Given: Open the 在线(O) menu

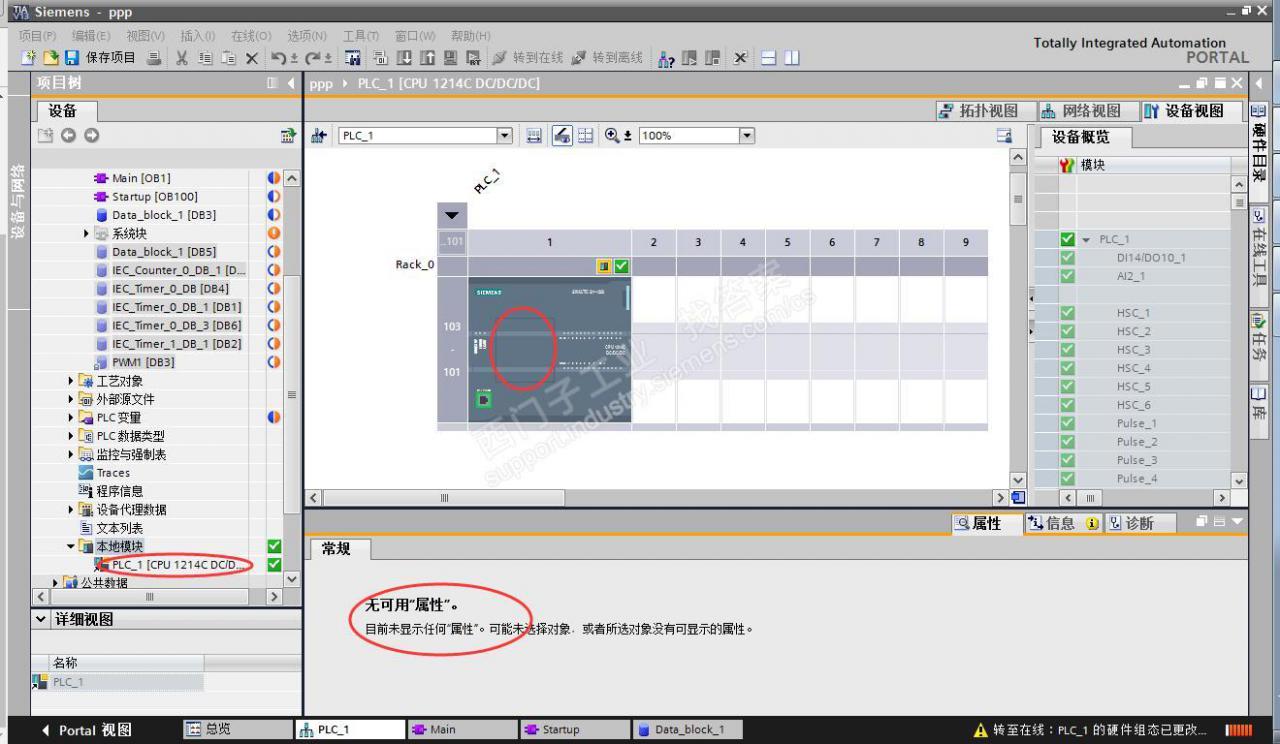Looking at the screenshot, I should point(251,36).
